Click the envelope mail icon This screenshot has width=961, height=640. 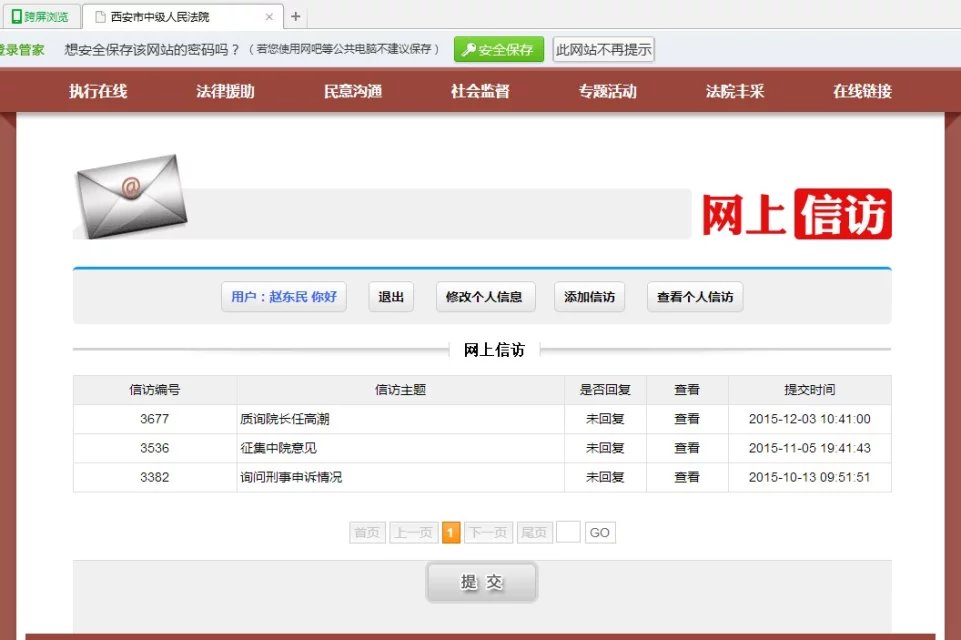click(131, 195)
